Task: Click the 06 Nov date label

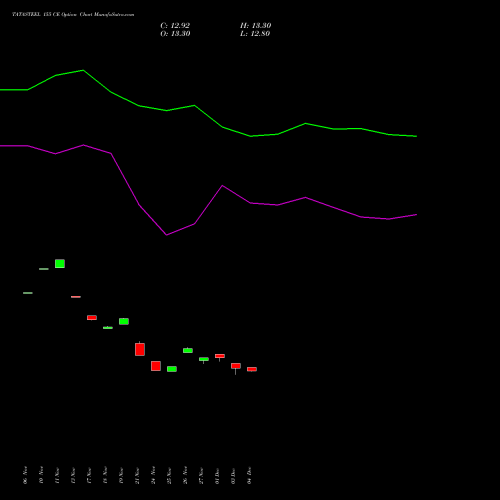Action: (x=25, y=475)
